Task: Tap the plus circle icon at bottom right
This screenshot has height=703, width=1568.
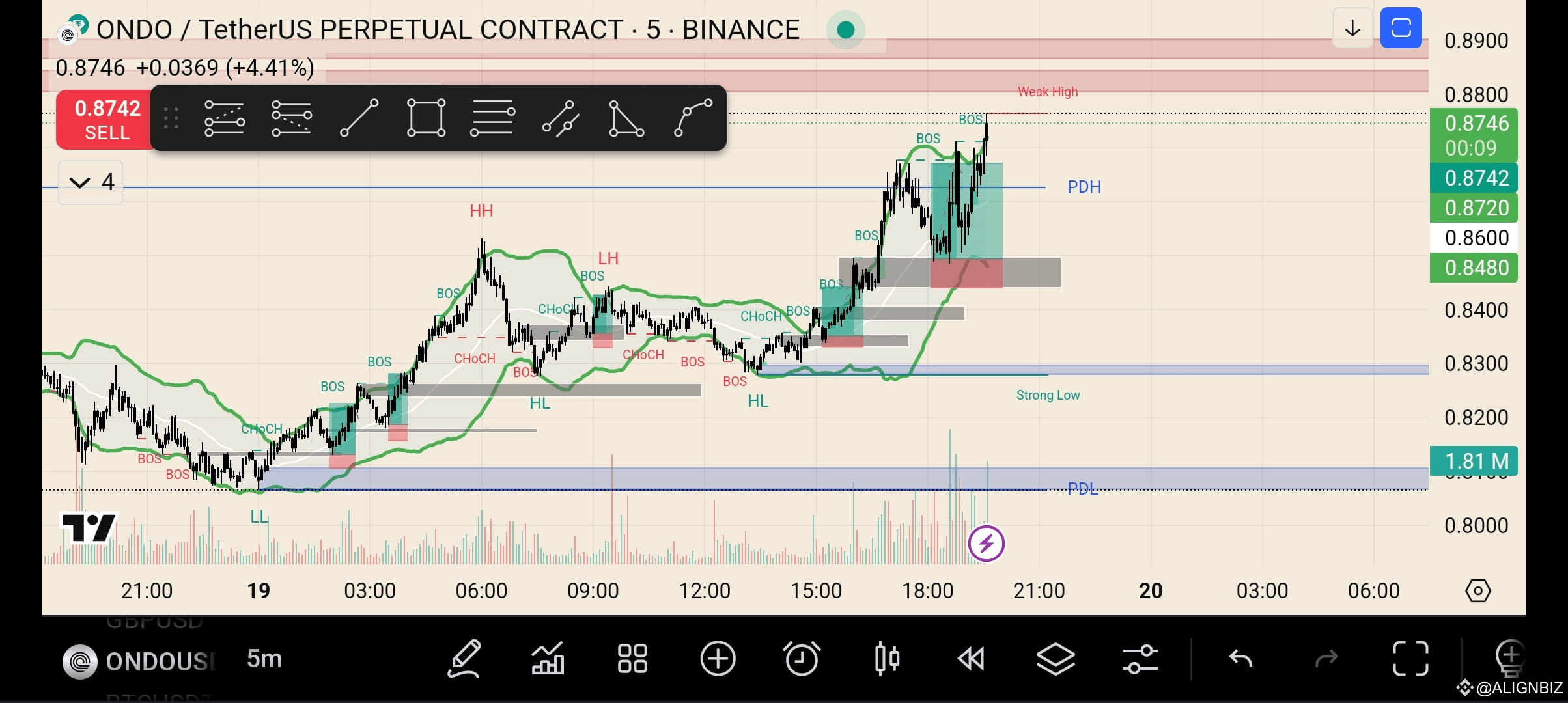Action: tap(1511, 657)
